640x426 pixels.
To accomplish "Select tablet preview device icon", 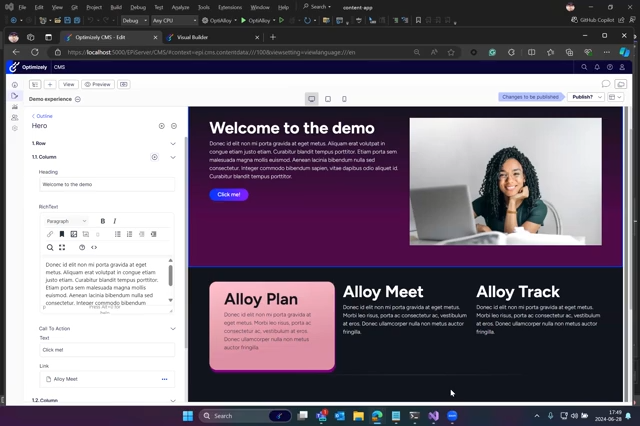I will pyautogui.click(x=328, y=99).
